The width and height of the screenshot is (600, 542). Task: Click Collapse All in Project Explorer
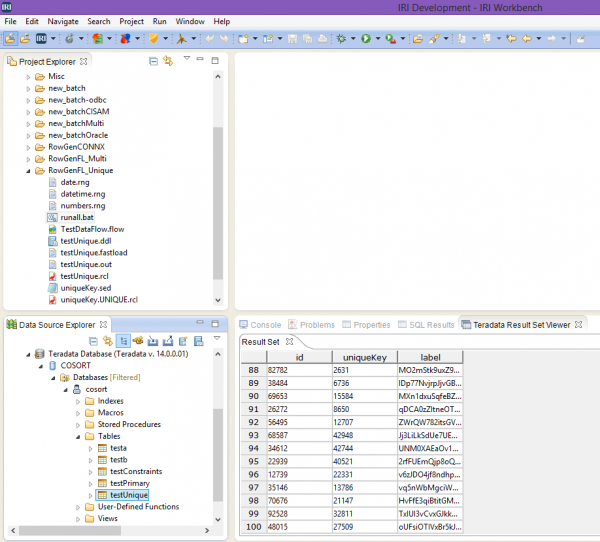(153, 61)
